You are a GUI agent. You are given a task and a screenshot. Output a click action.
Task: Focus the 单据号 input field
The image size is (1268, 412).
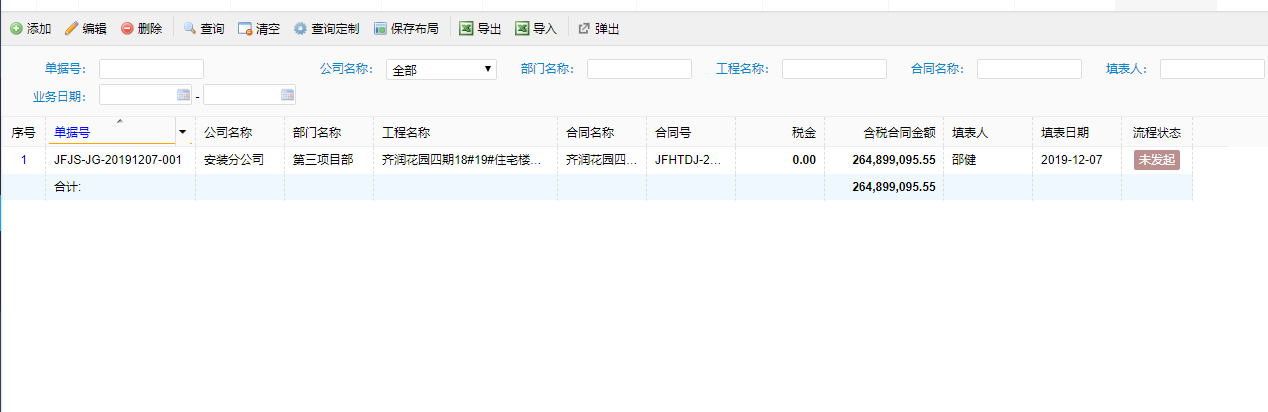click(151, 69)
